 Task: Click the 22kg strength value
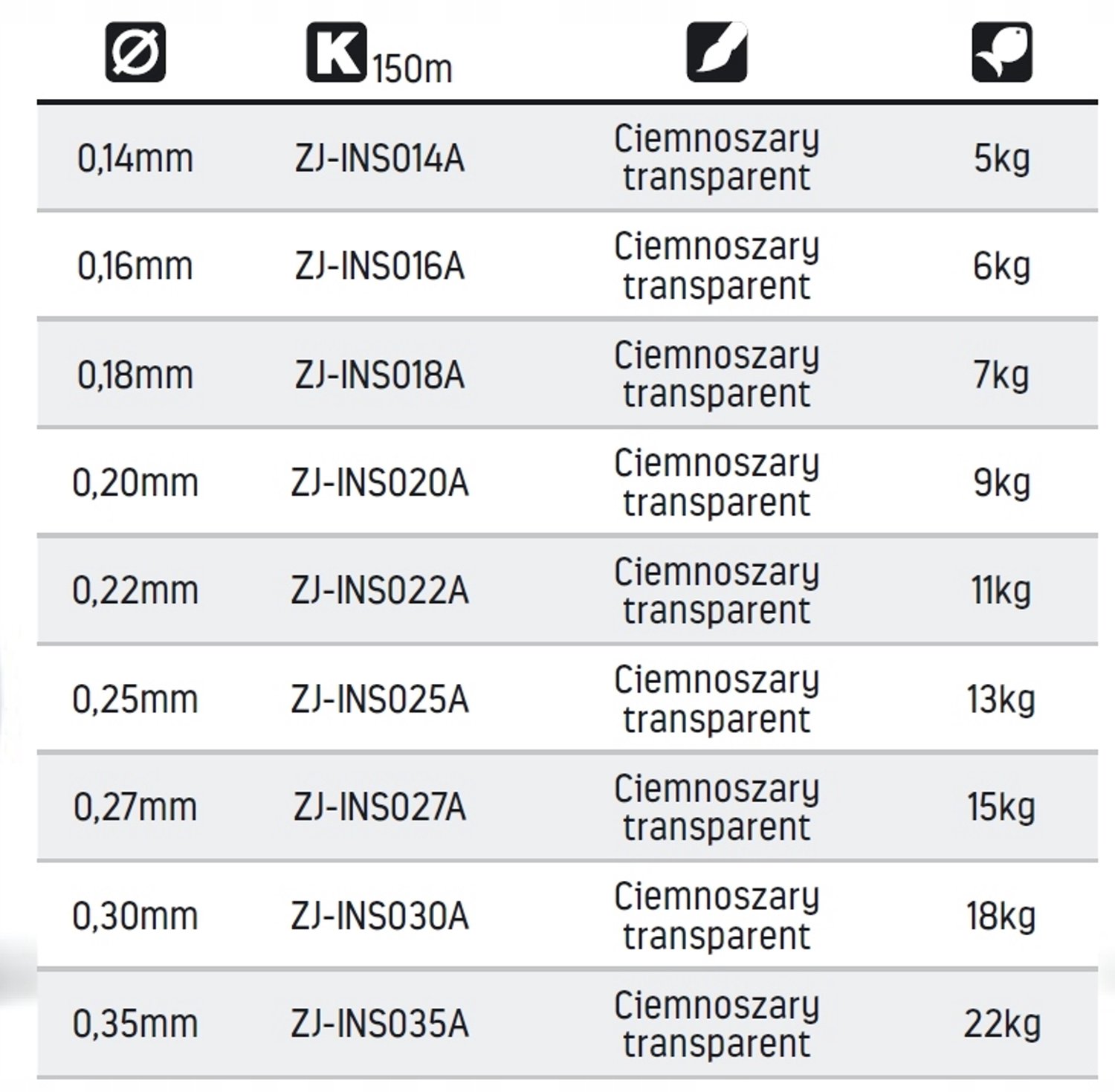point(1002,1024)
